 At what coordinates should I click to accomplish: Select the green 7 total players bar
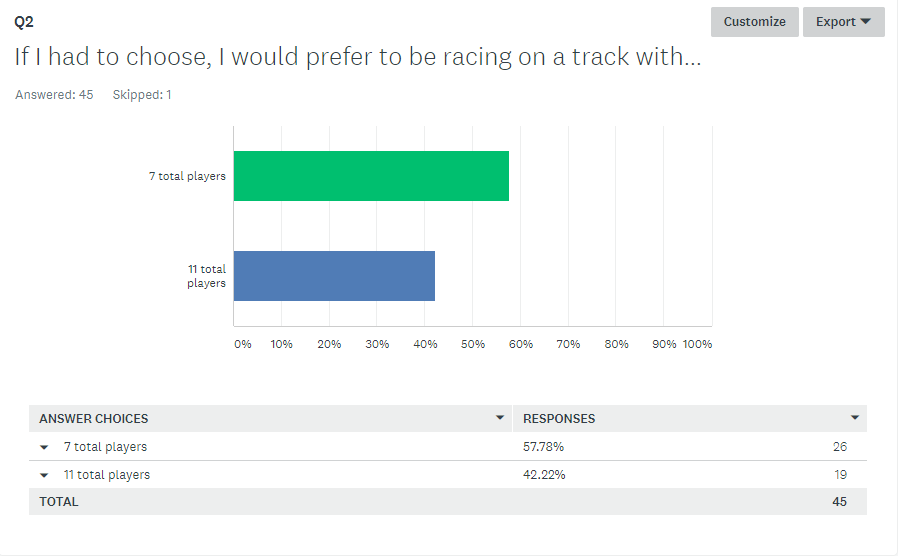point(371,176)
